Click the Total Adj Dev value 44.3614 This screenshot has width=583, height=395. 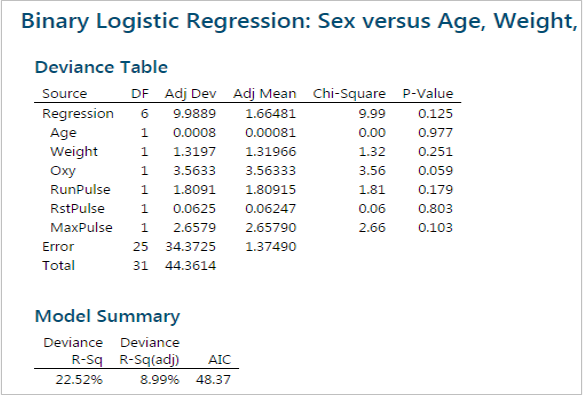pos(190,266)
